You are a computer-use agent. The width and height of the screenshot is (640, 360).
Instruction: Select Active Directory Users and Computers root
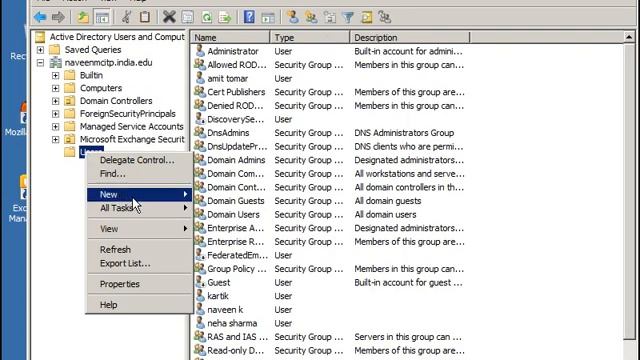(x=117, y=37)
